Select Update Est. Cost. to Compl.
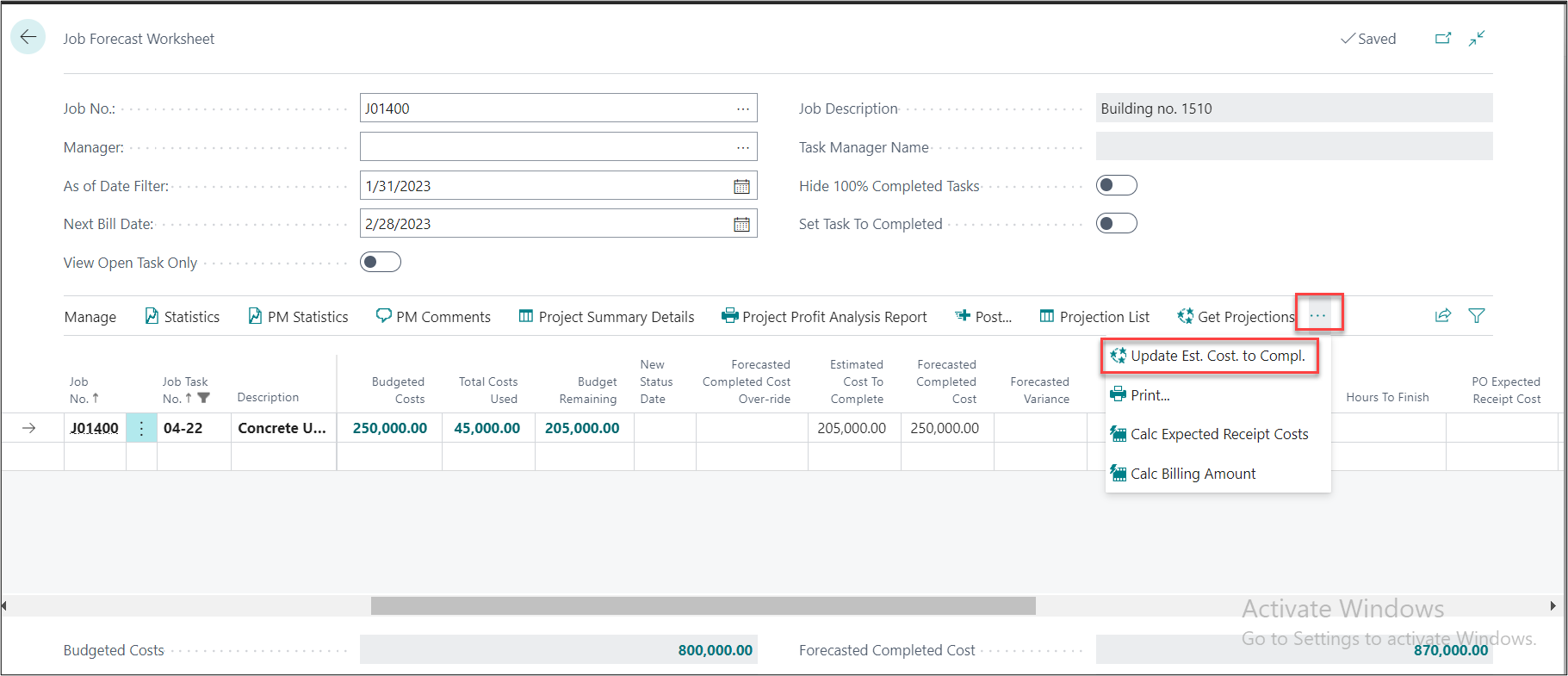 coord(1217,356)
